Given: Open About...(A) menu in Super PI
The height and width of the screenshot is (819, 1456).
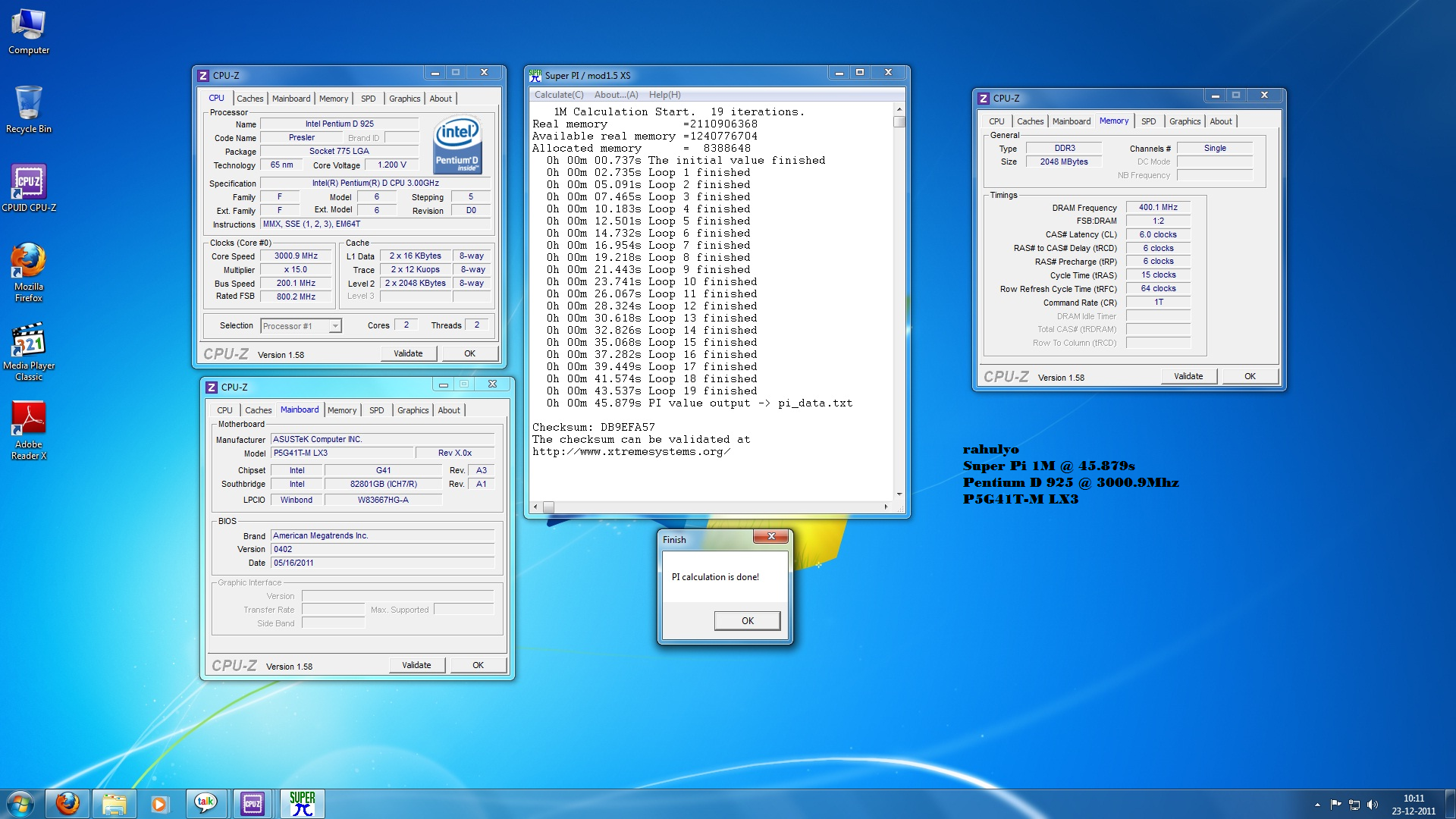Looking at the screenshot, I should (616, 95).
